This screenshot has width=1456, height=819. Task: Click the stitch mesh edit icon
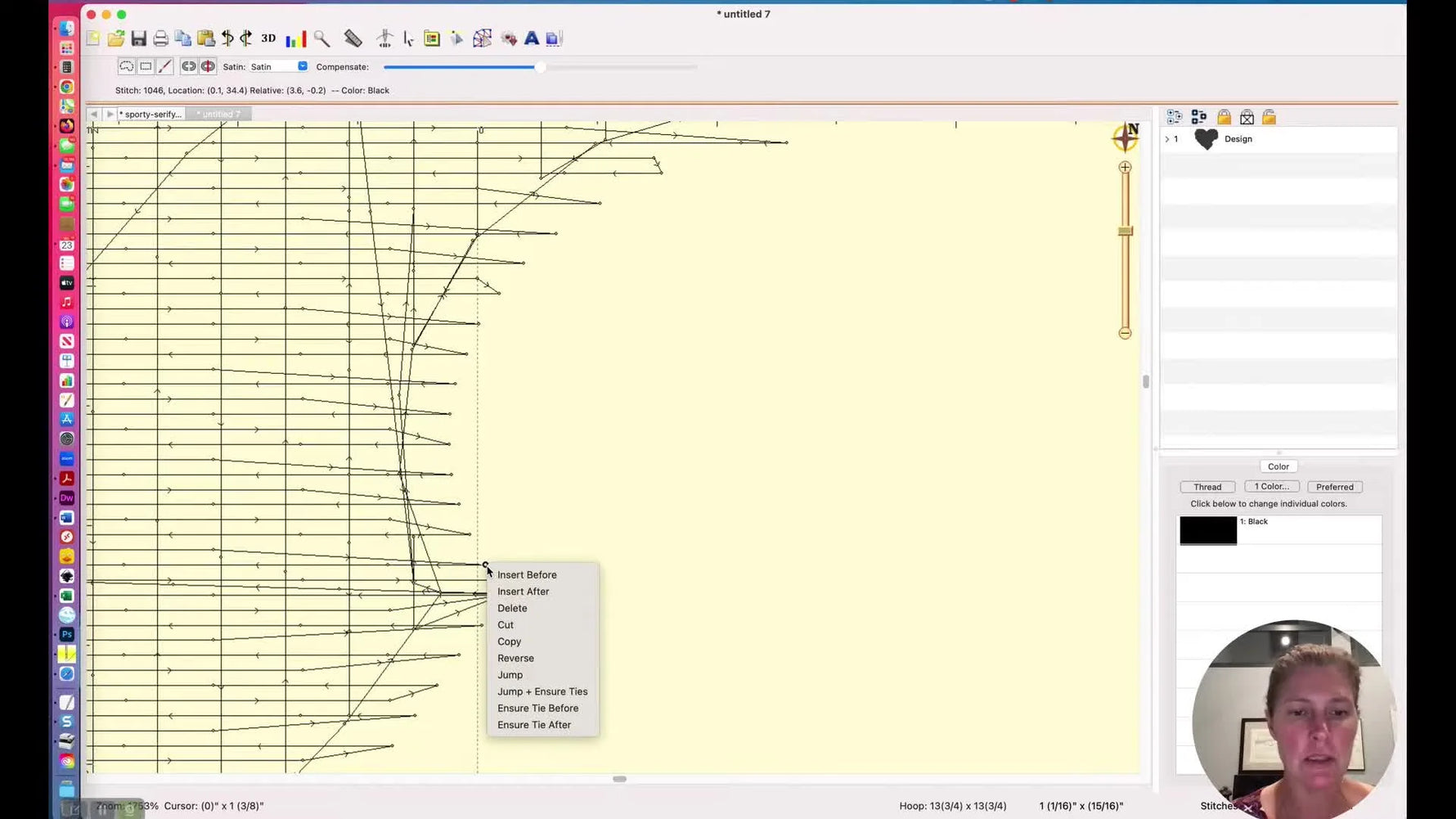click(483, 38)
